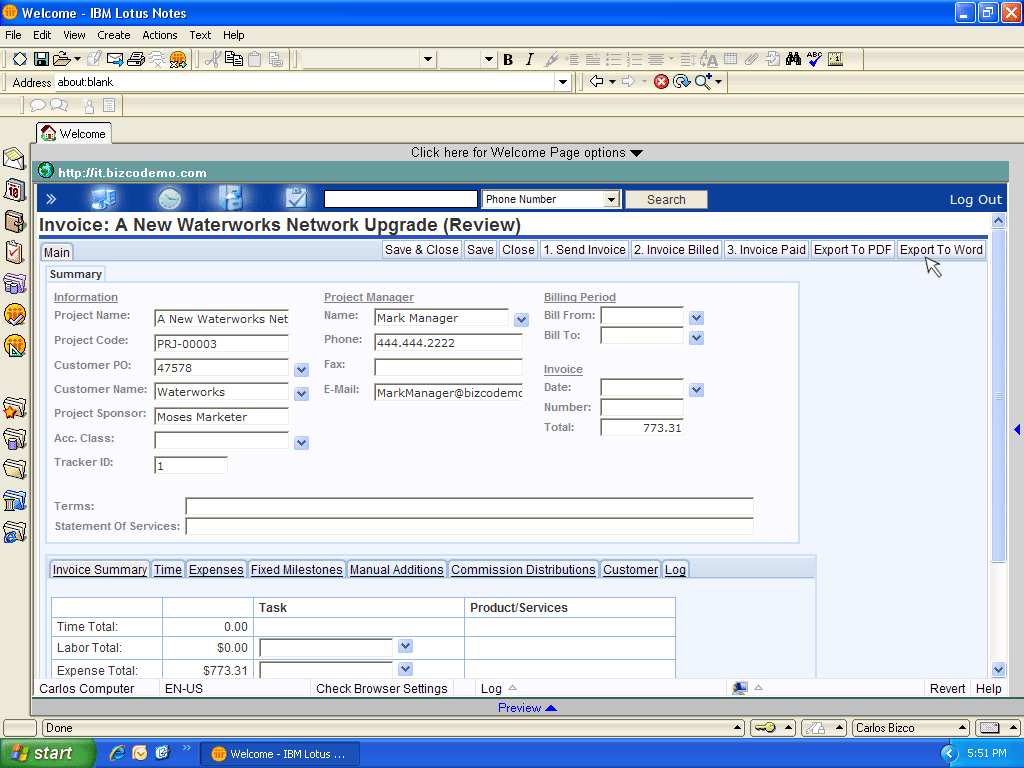Click the Search button

(x=666, y=200)
